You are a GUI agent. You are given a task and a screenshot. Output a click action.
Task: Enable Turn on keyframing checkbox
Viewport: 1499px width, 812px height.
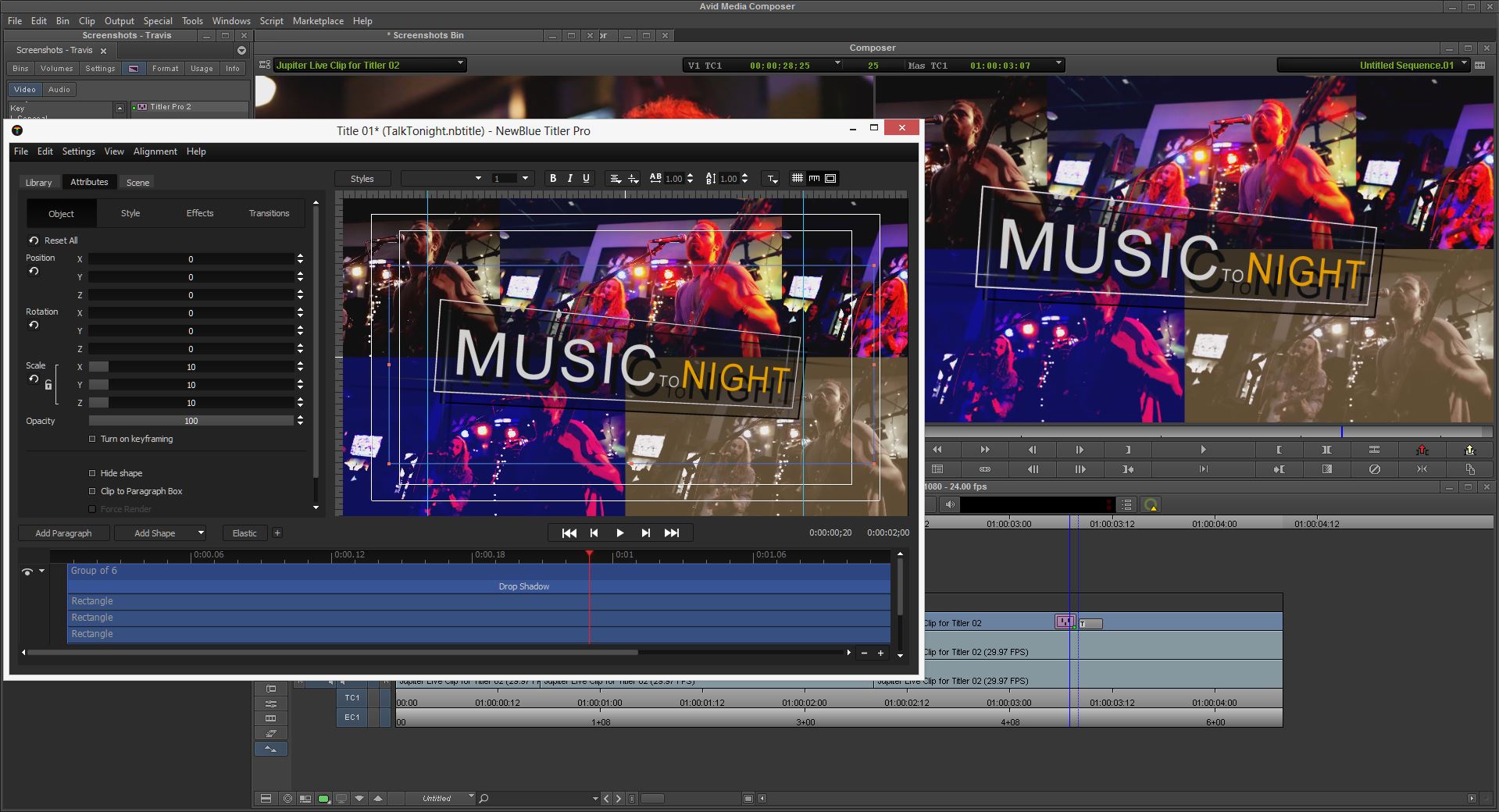point(92,439)
